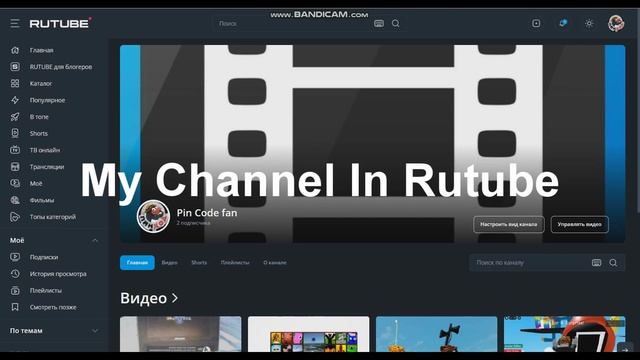Open the video thumbnail with white background
The image size is (640, 360).
309,334
